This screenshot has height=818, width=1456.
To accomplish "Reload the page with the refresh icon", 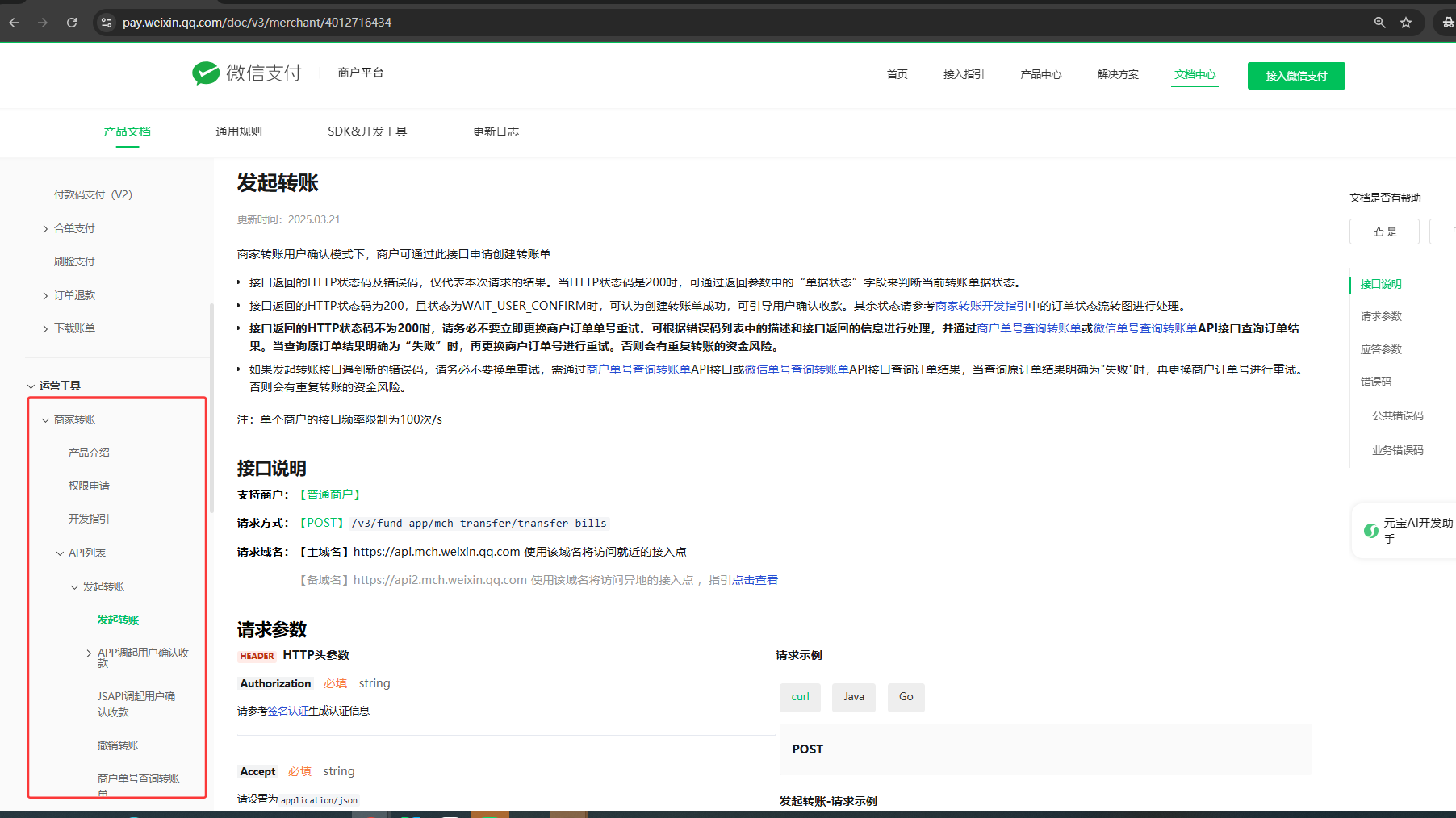I will 72,23.
